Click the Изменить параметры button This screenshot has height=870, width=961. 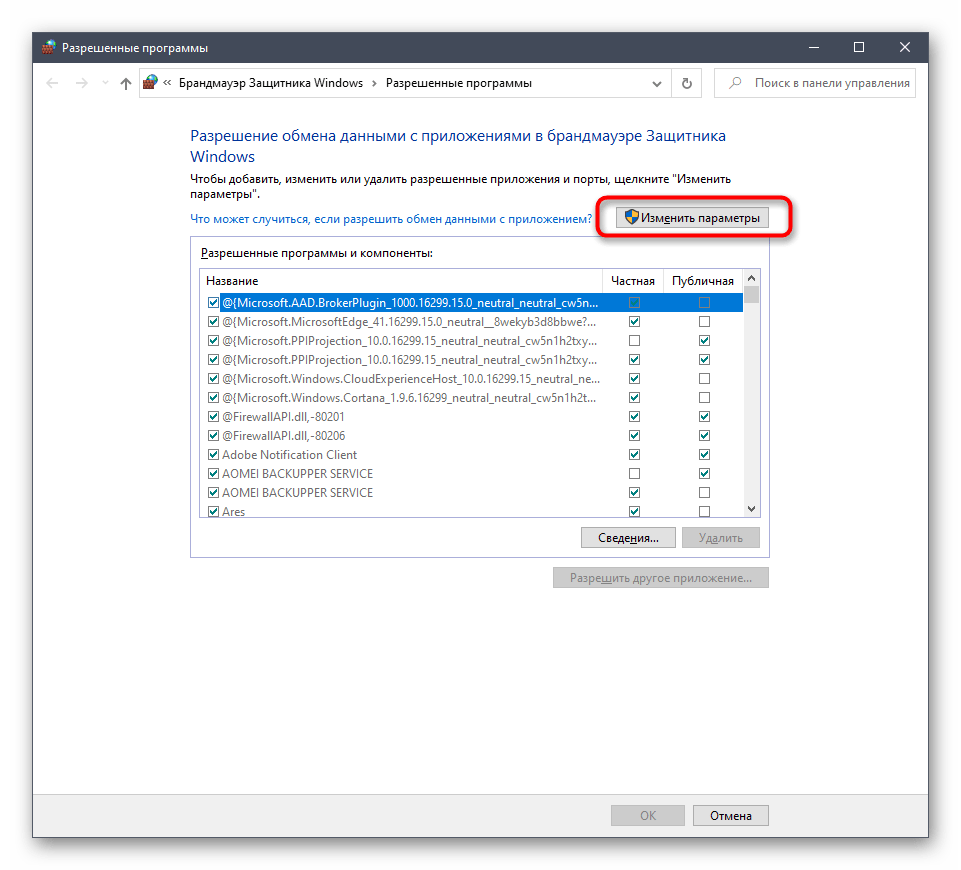(x=692, y=218)
